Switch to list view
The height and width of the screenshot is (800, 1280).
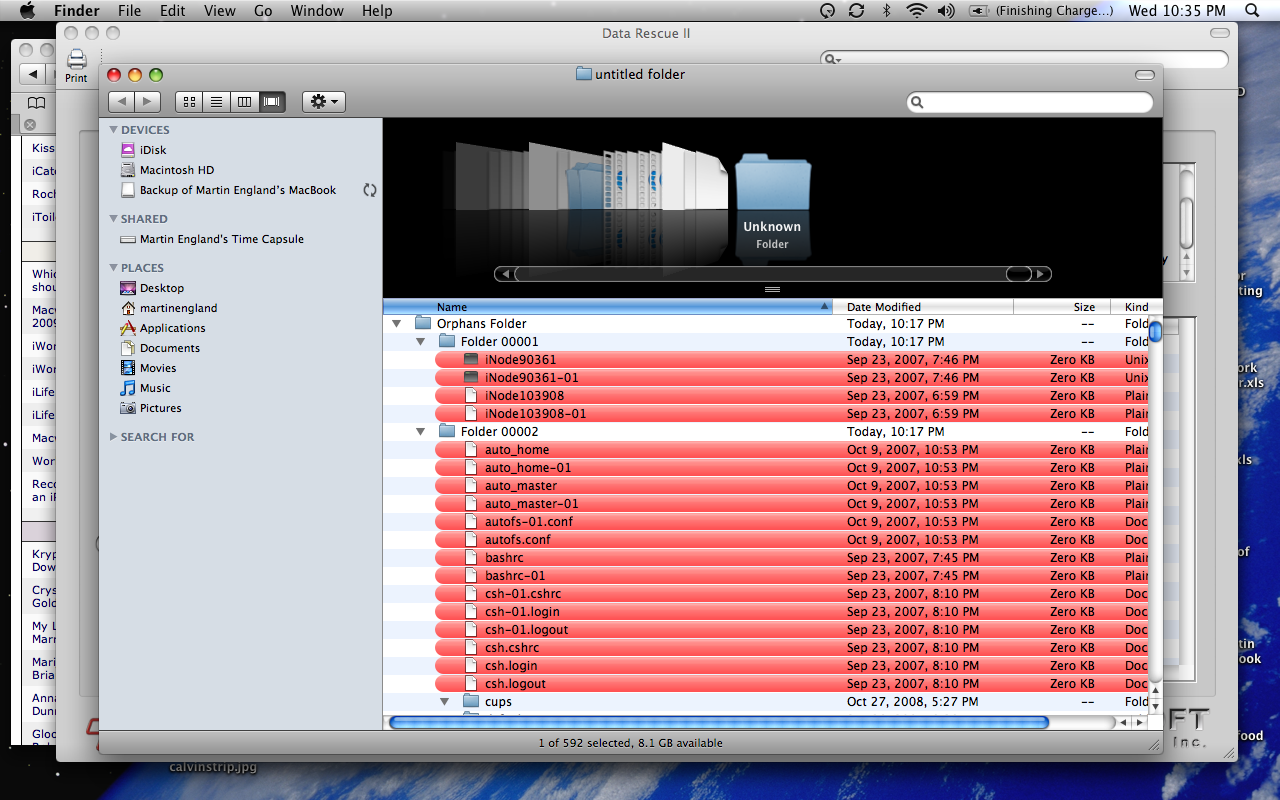(x=215, y=101)
